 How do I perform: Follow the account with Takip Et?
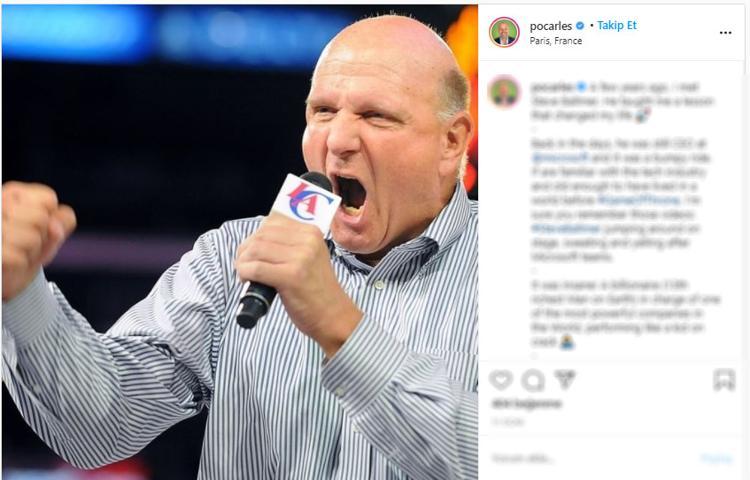click(617, 25)
